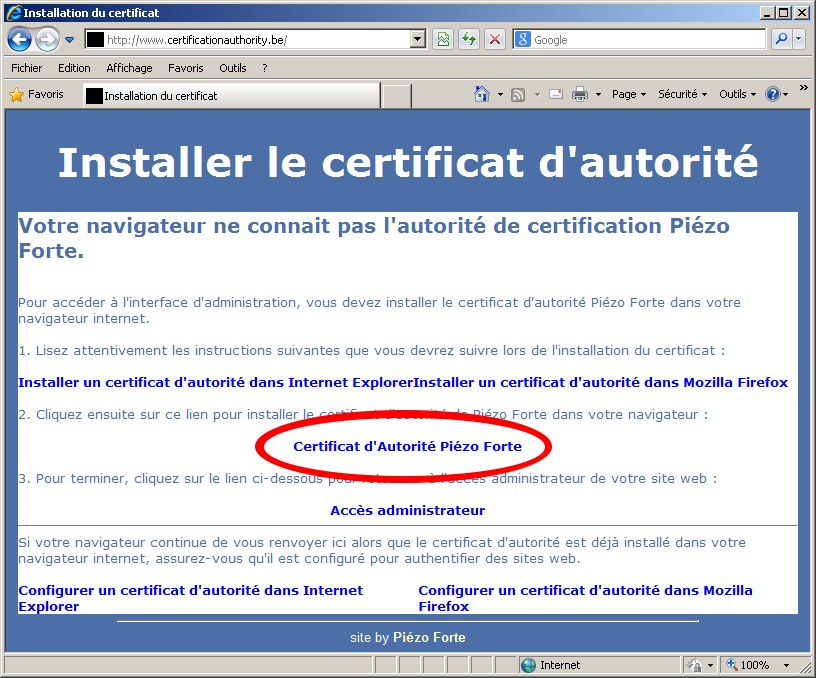Image resolution: width=816 pixels, height=678 pixels.
Task: Click the Forward navigation arrow
Action: [47, 40]
